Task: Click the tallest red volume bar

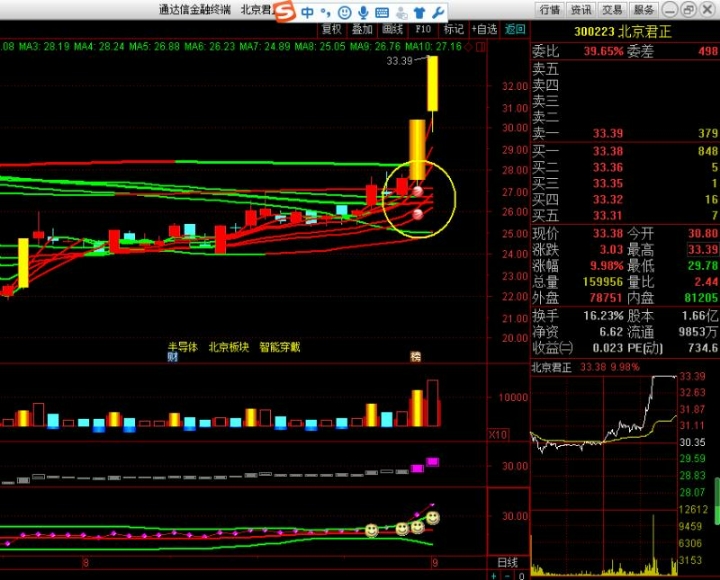Action: point(433,403)
